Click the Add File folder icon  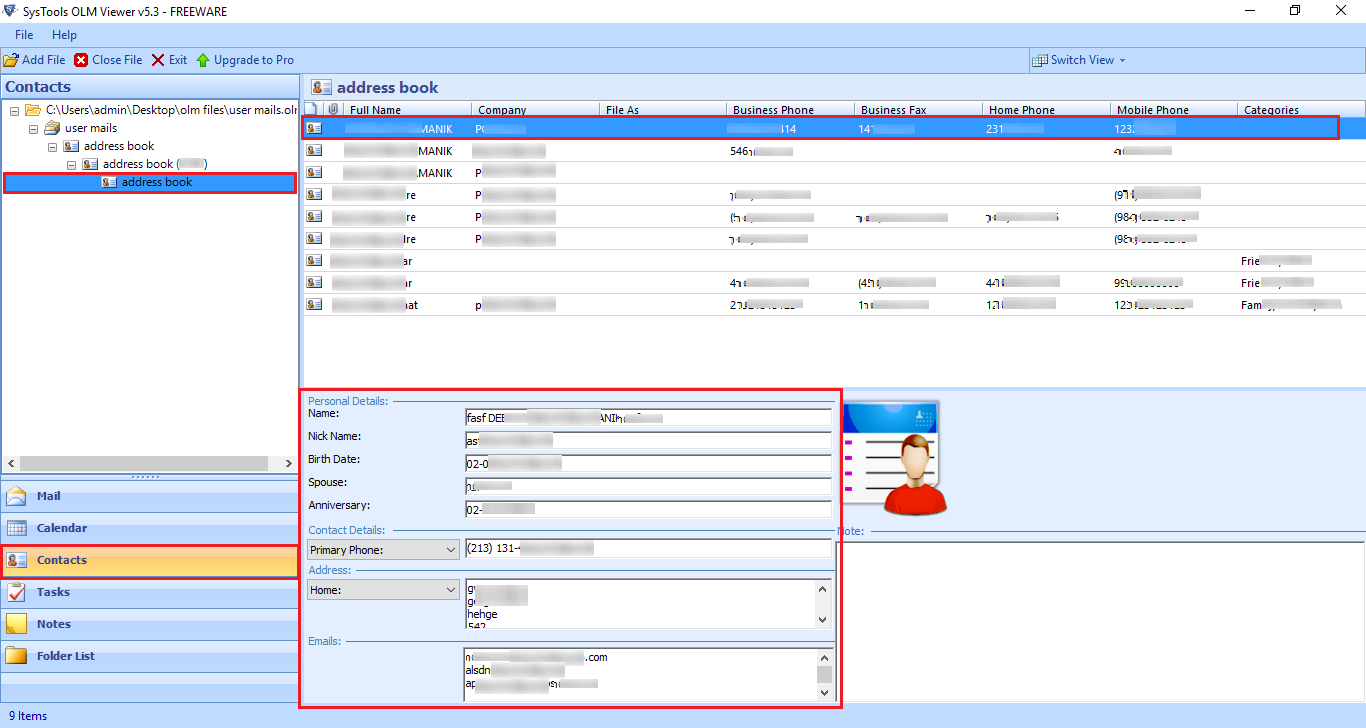pyautogui.click(x=11, y=60)
